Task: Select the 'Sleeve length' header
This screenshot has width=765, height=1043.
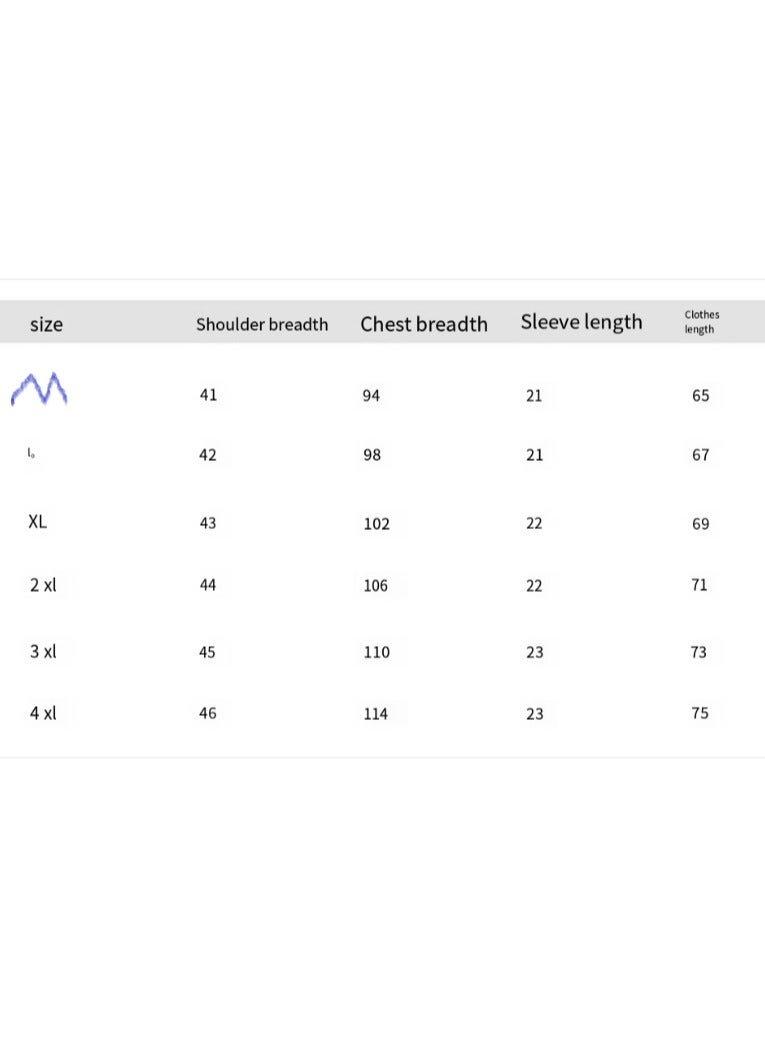Action: [581, 323]
